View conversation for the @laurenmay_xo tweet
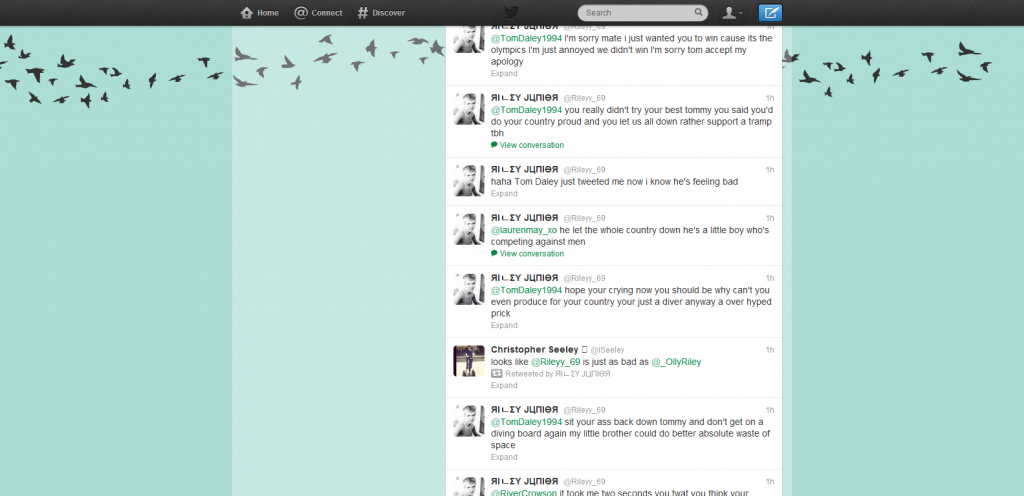Screen dimensions: 1024x496 click(x=532, y=254)
